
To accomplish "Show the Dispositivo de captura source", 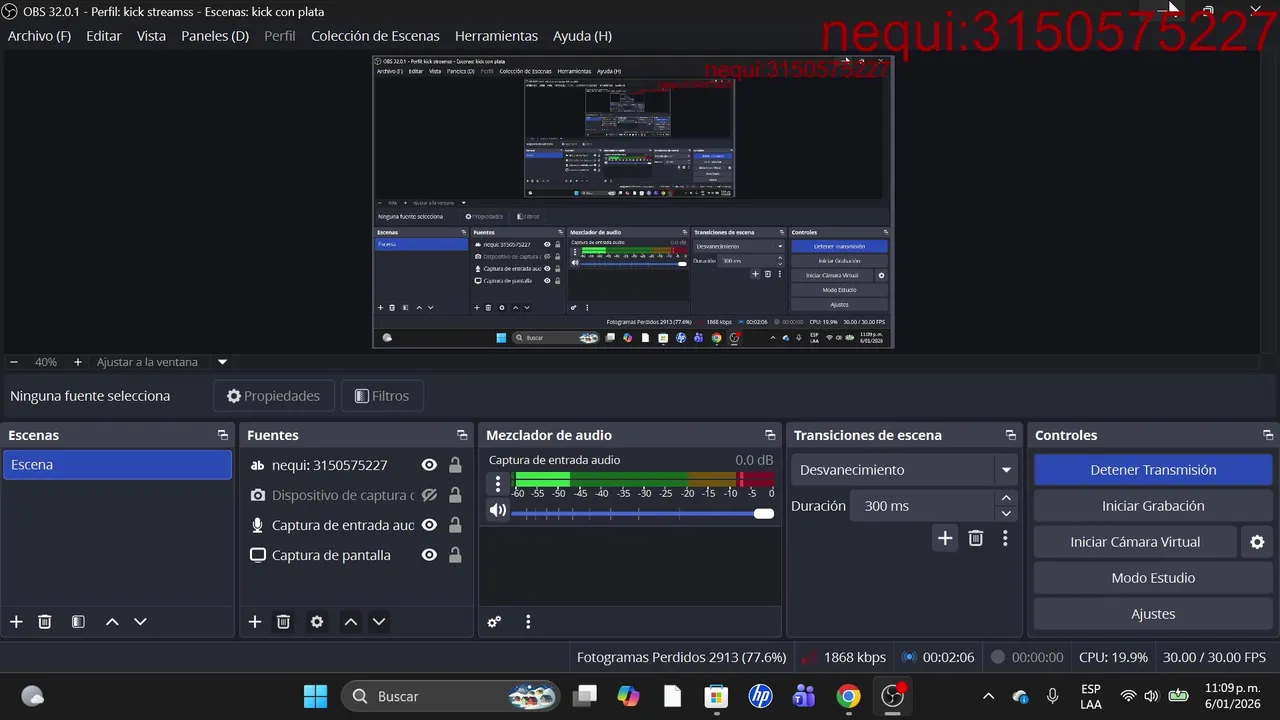I will (429, 495).
